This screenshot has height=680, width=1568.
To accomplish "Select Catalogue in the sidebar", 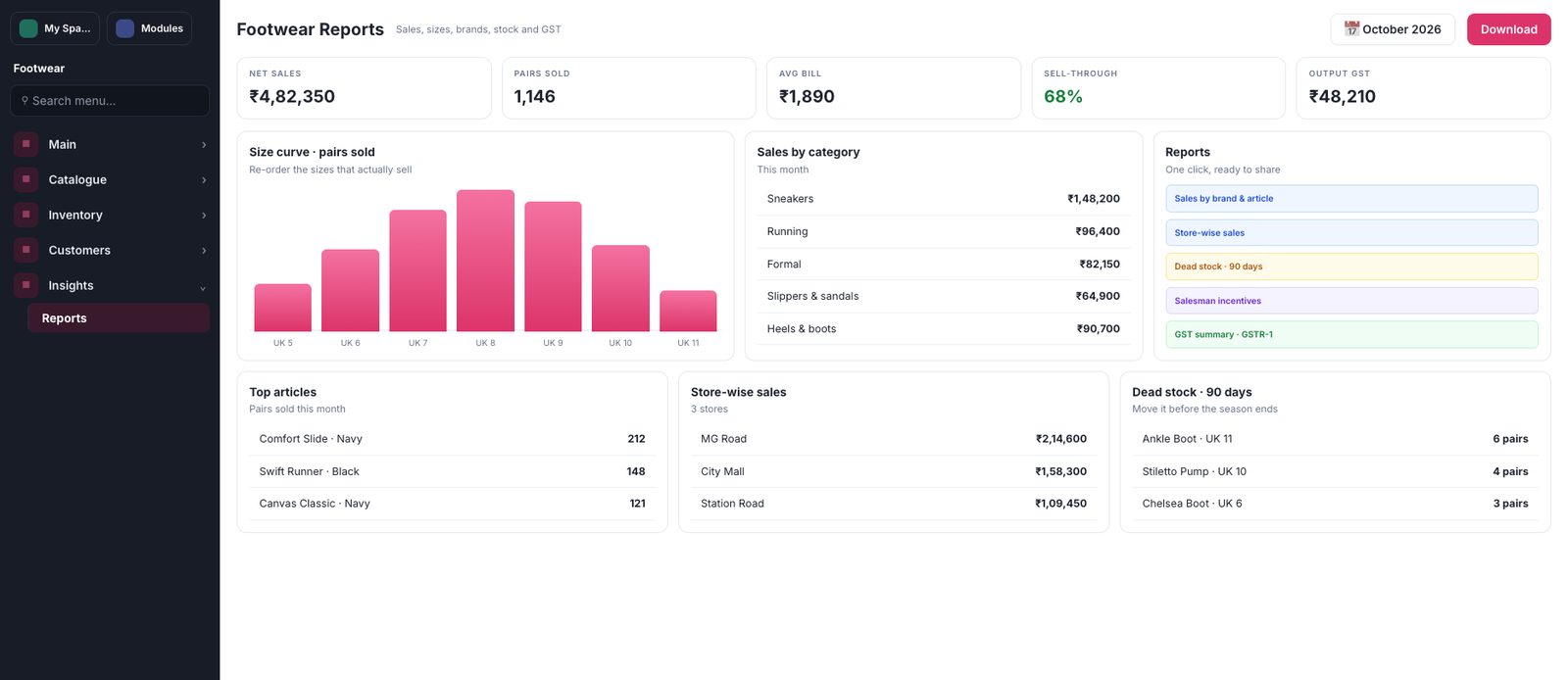I will (x=77, y=179).
